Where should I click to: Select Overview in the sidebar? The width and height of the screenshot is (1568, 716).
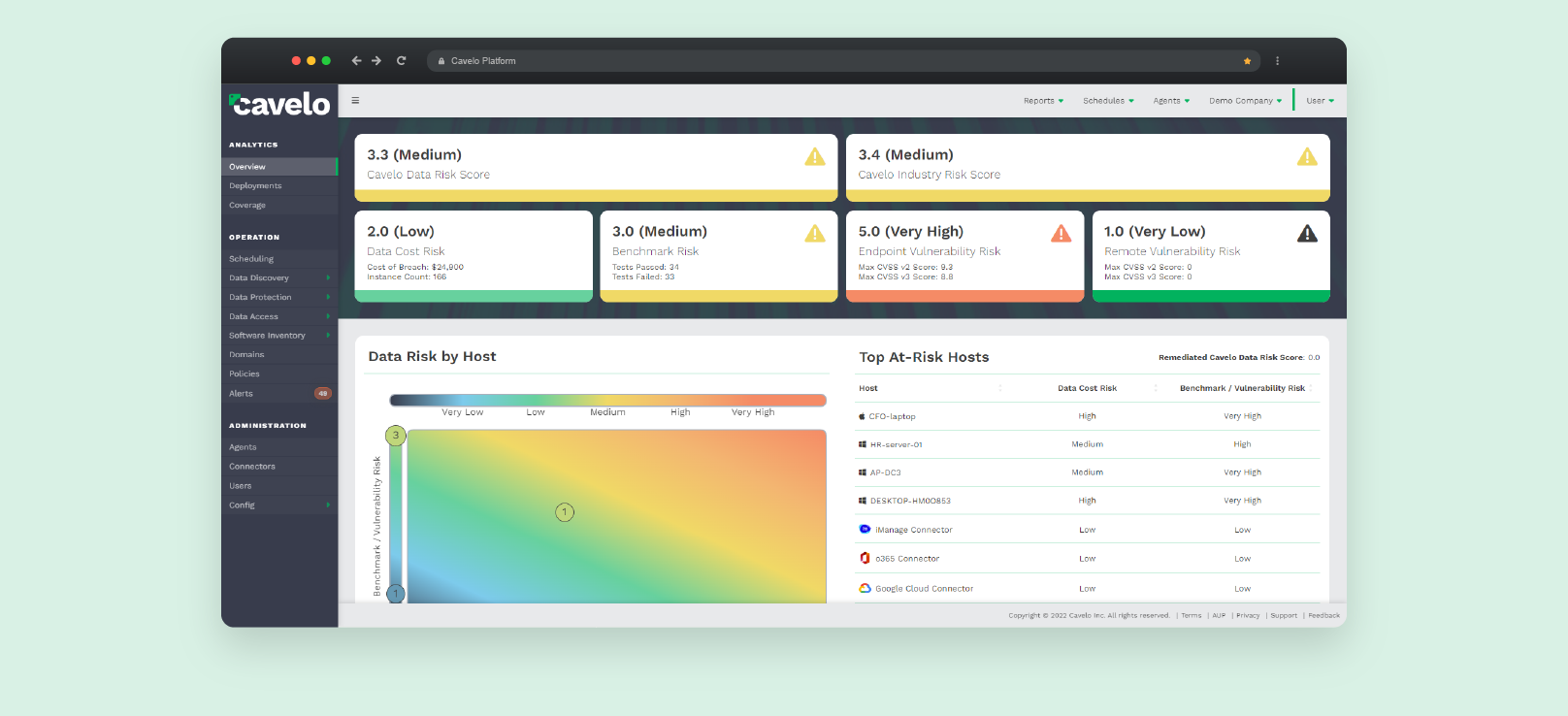pos(279,167)
